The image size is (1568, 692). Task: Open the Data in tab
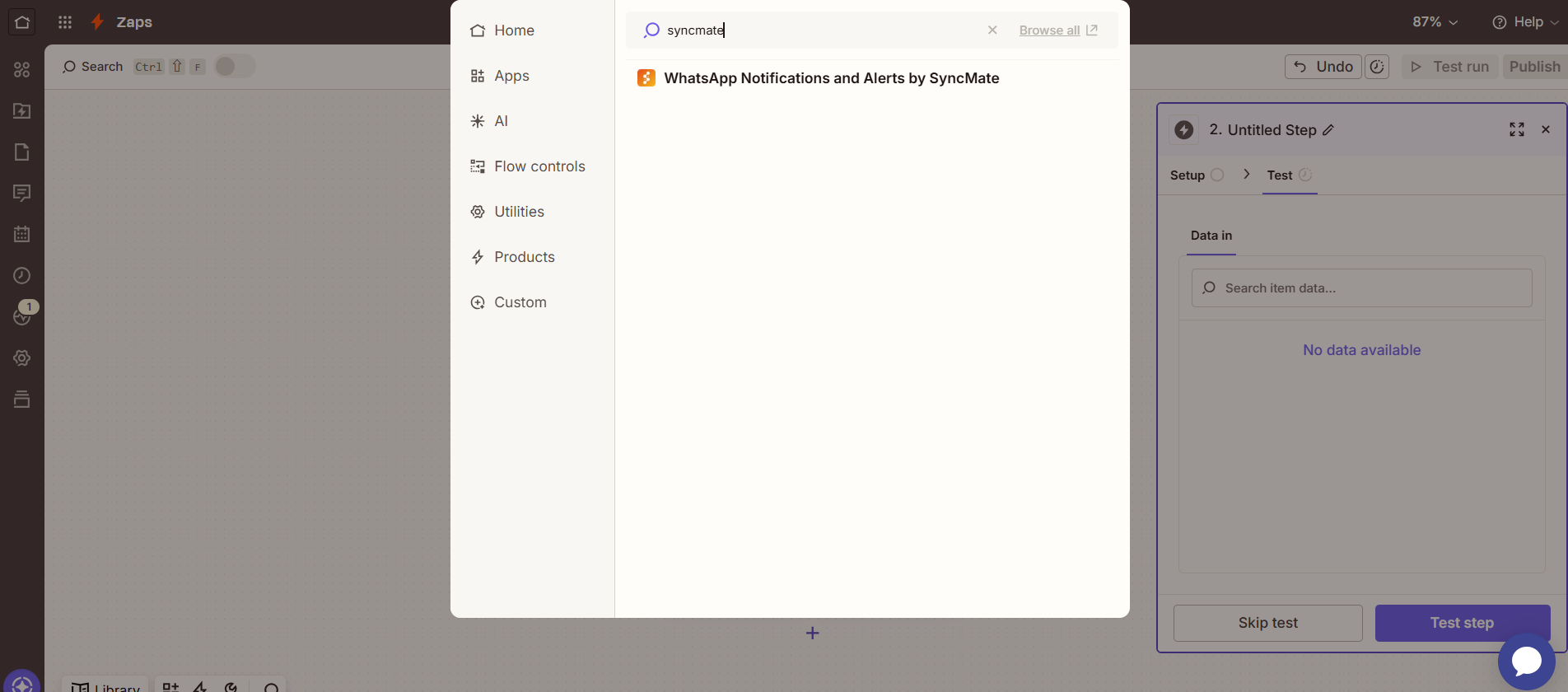[1211, 236]
